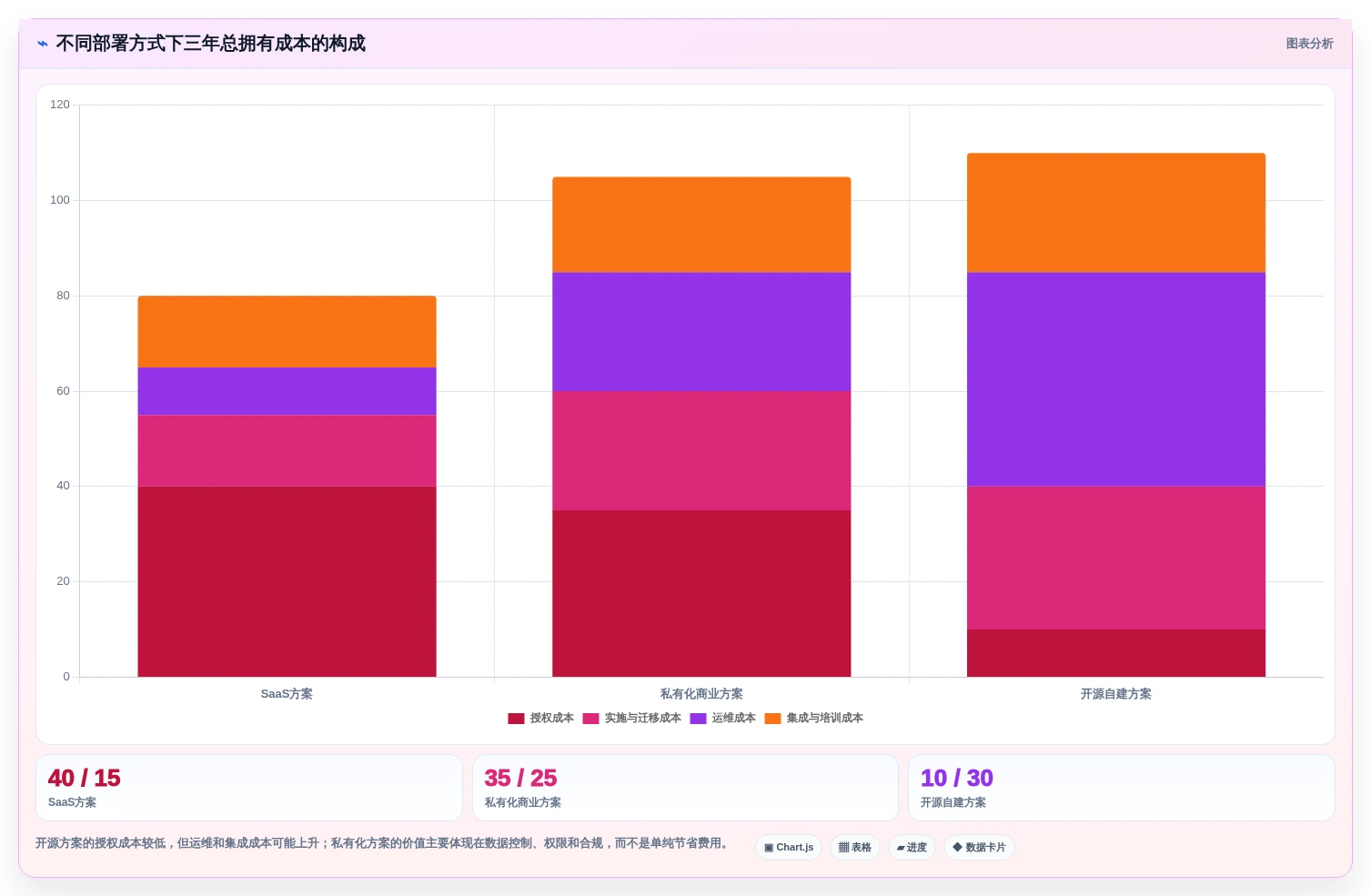This screenshot has width=1371, height=896.
Task: Toggle the 运维成本 legend swatch
Action: pyautogui.click(x=698, y=719)
